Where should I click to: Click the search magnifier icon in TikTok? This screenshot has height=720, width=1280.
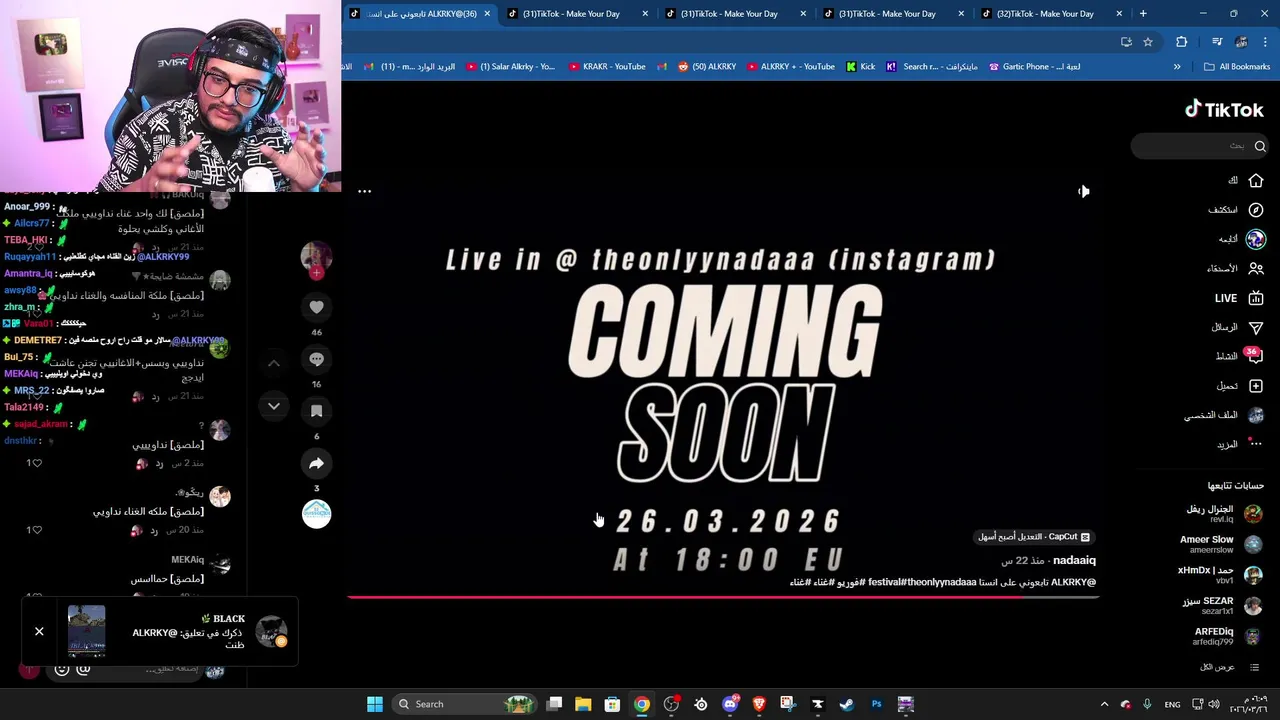1260,146
